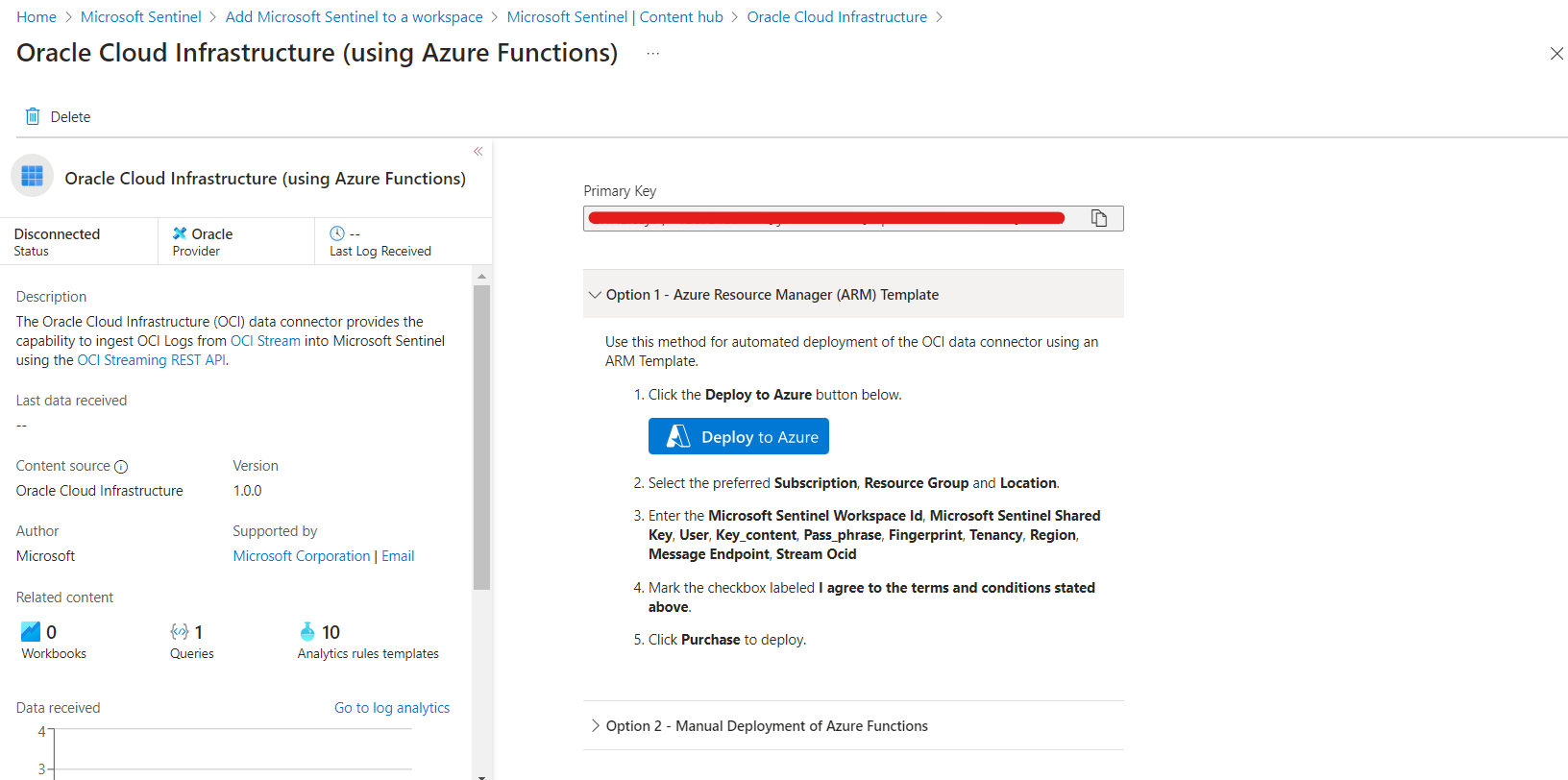Click the Oracle Cloud Infrastructure connector icon
This screenshot has height=780, width=1568.
coord(33,176)
